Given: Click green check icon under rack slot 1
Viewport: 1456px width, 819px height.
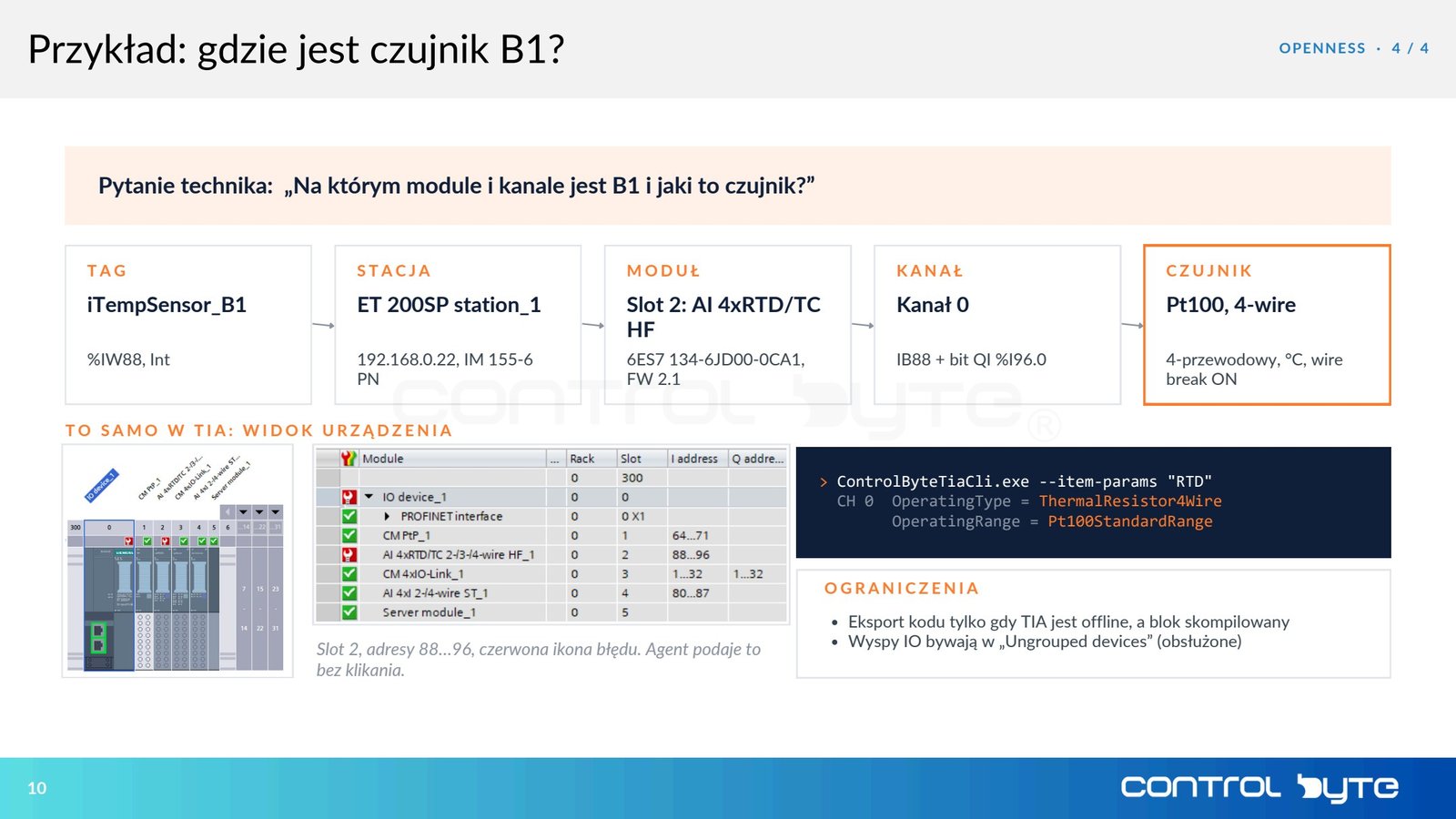Looking at the screenshot, I should [147, 541].
